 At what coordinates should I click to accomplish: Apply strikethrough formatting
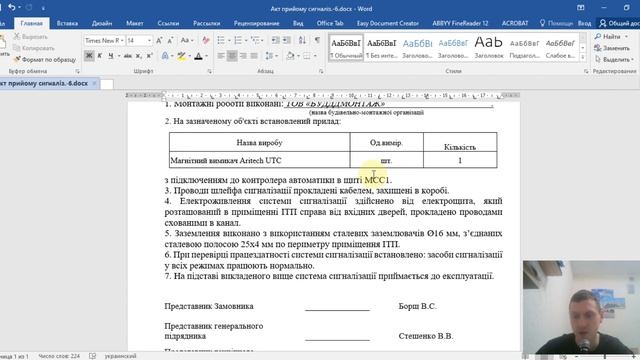(x=128, y=56)
